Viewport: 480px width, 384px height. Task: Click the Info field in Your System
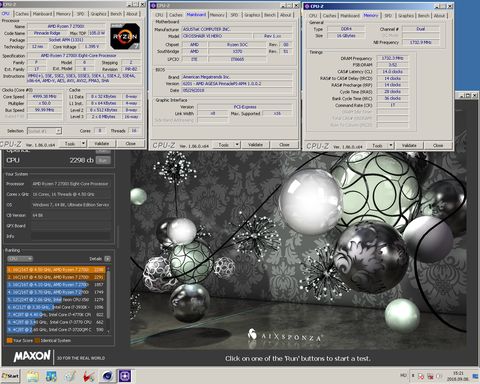[71, 236]
